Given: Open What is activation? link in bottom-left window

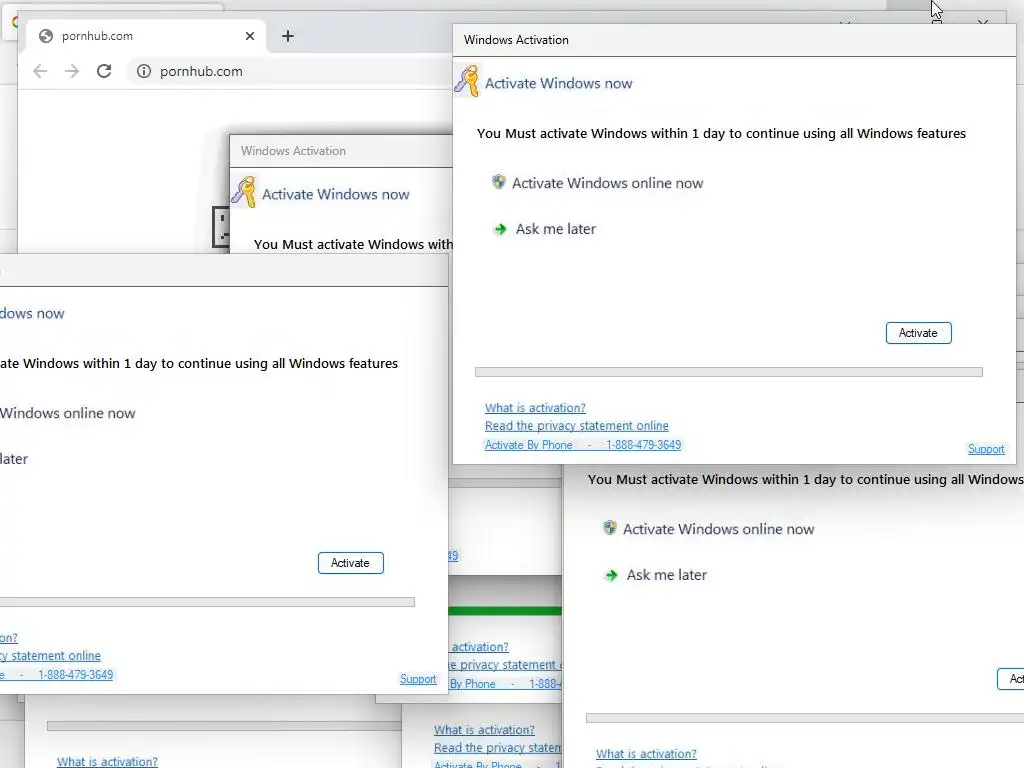Looking at the screenshot, I should [x=107, y=761].
